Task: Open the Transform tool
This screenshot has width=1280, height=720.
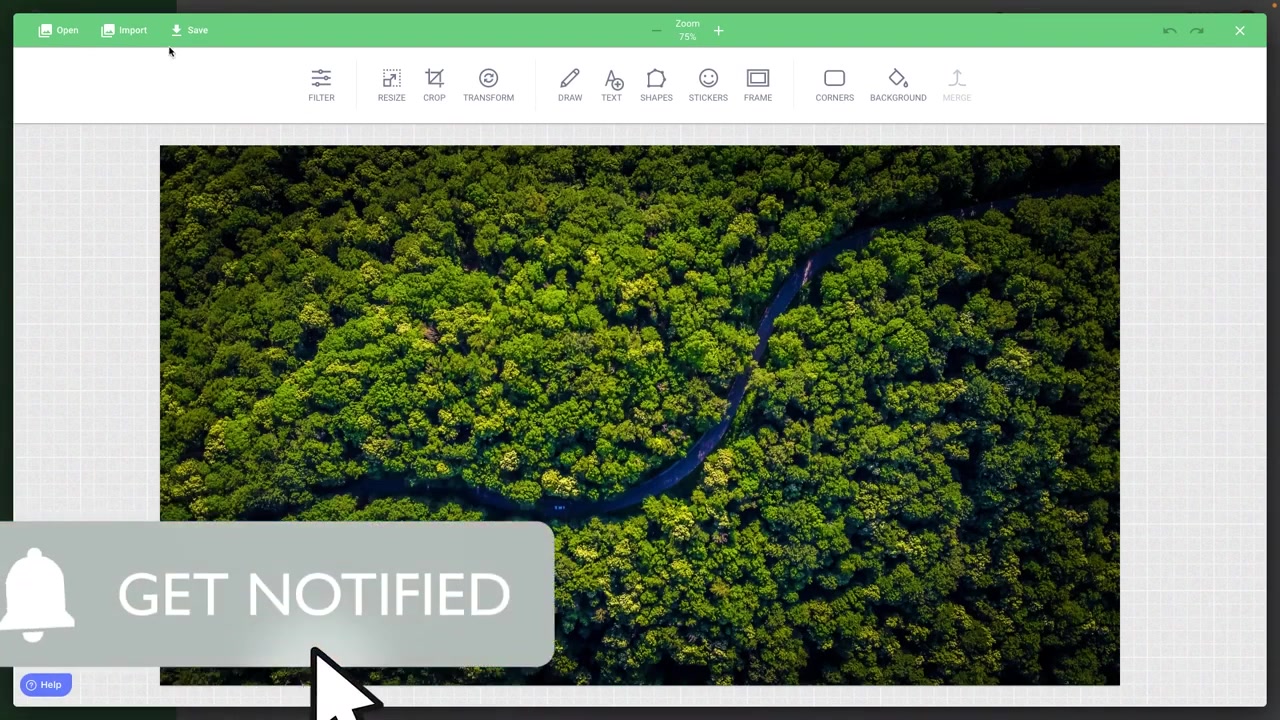Action: click(488, 85)
